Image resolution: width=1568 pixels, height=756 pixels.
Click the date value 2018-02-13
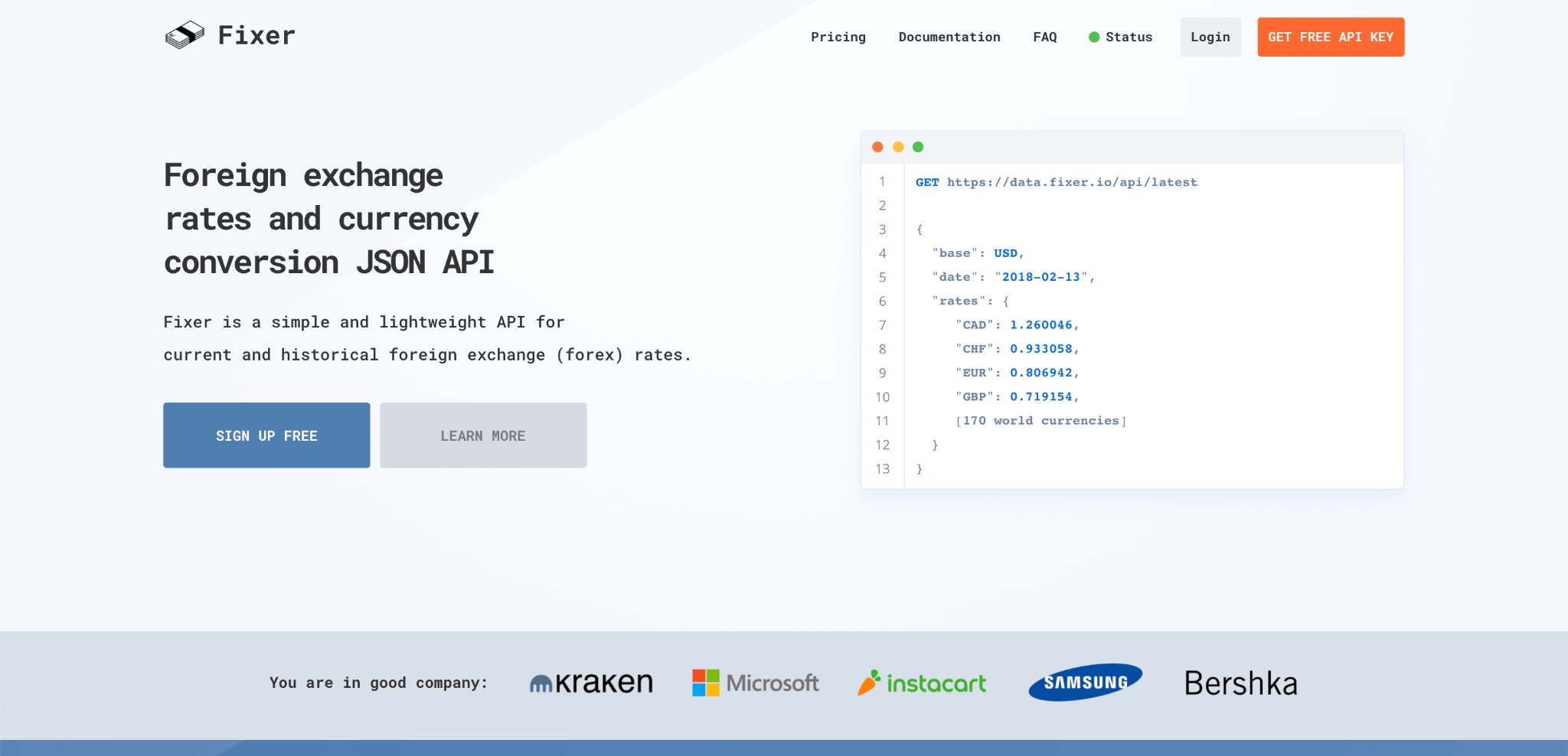(x=1040, y=277)
